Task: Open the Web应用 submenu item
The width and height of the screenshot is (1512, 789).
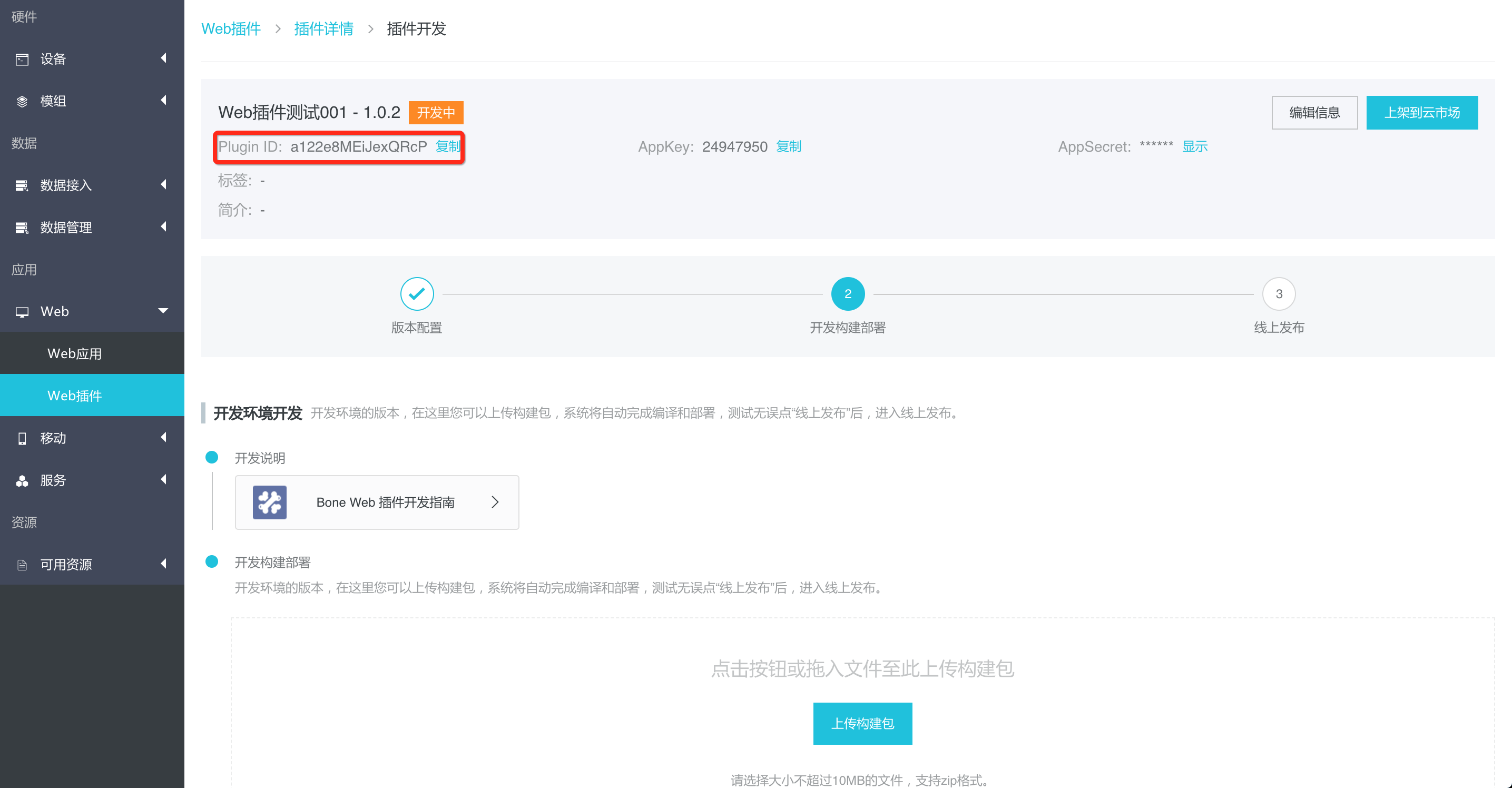Action: click(92, 354)
